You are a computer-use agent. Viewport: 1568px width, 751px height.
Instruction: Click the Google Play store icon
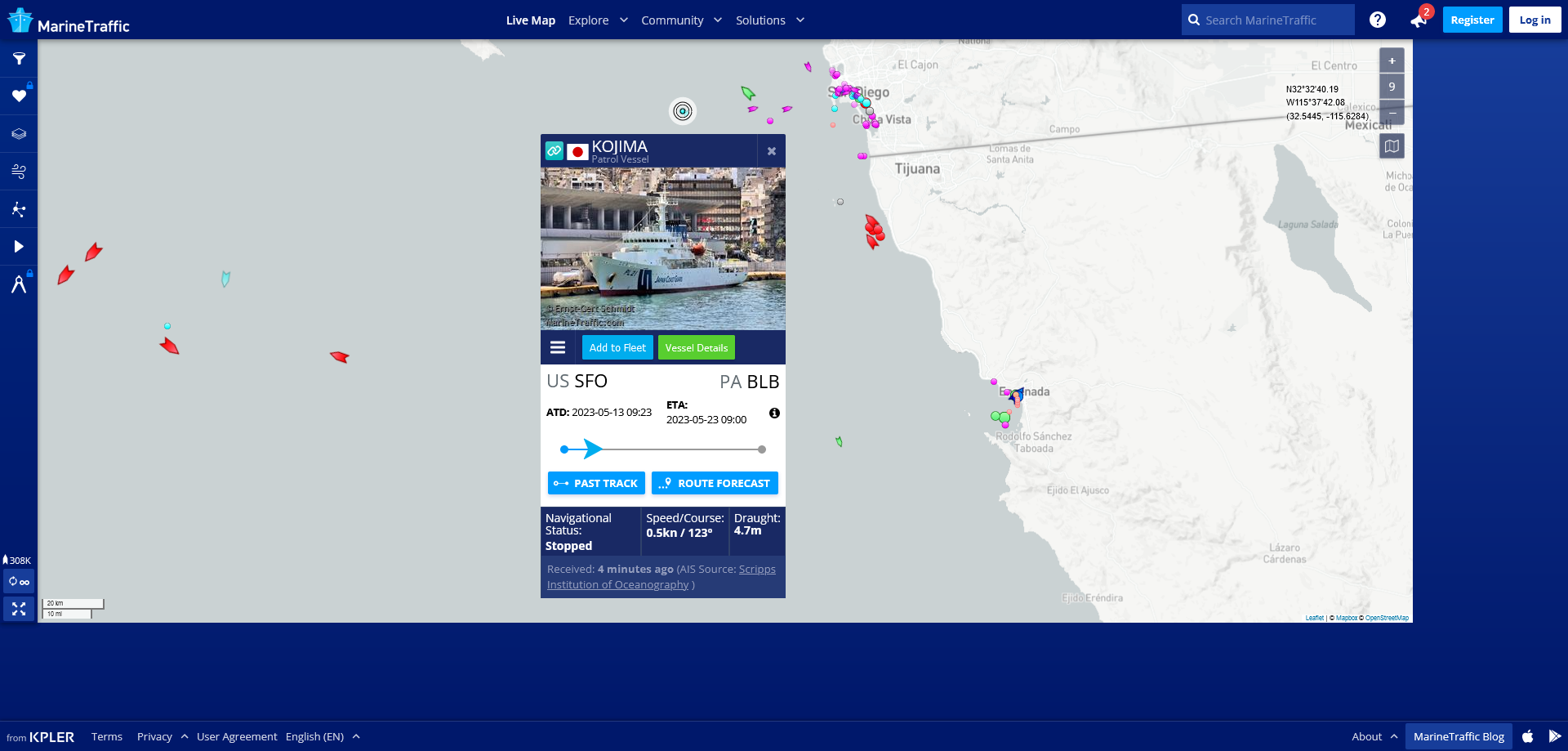click(1555, 735)
